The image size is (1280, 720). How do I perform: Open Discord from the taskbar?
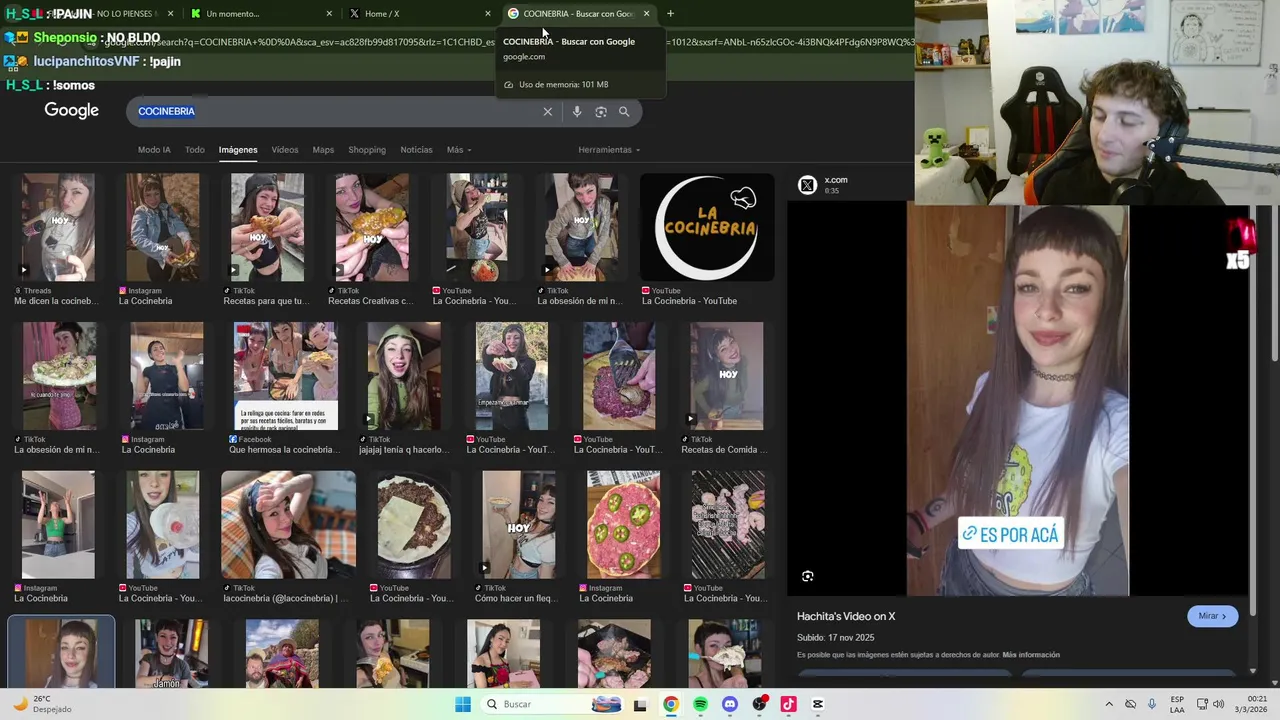(729, 704)
